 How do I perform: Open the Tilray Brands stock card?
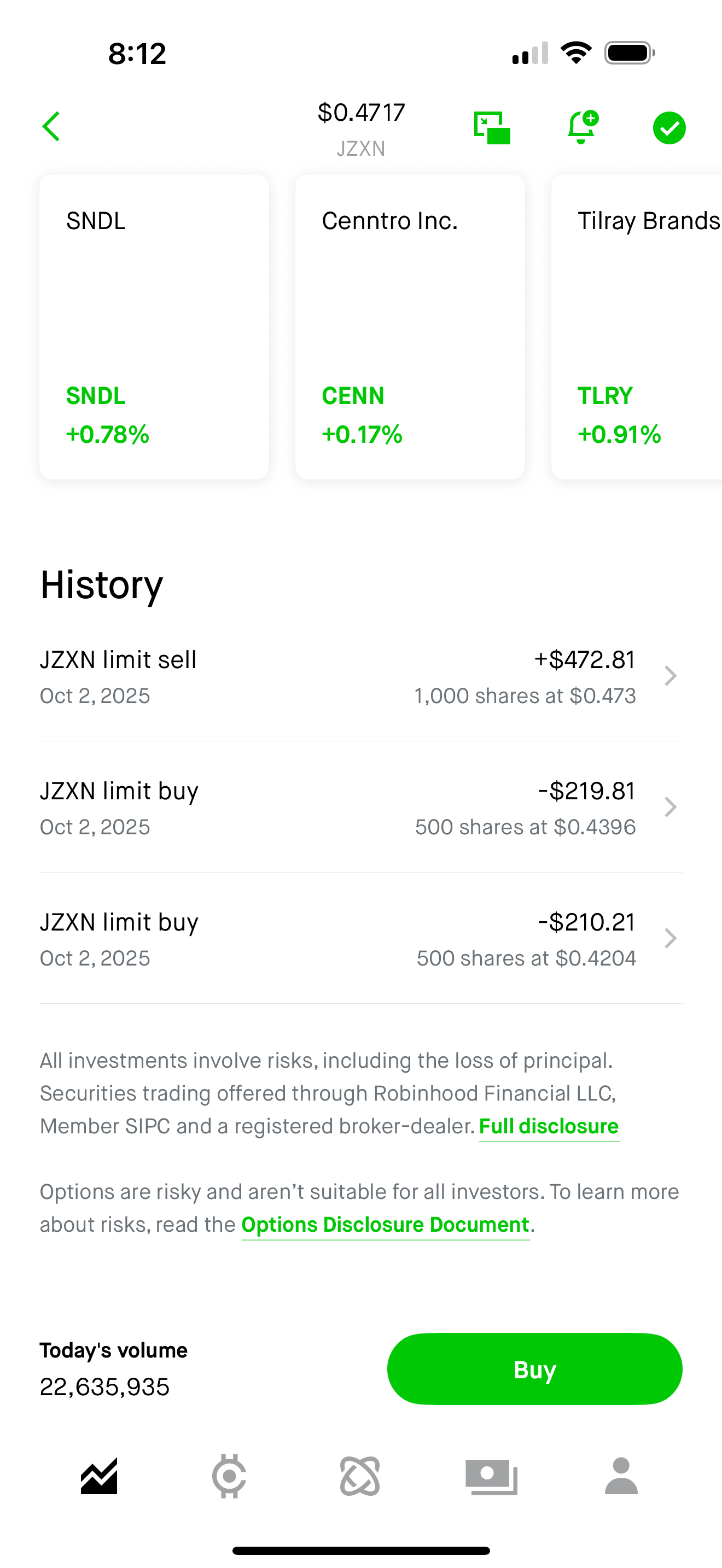637,327
